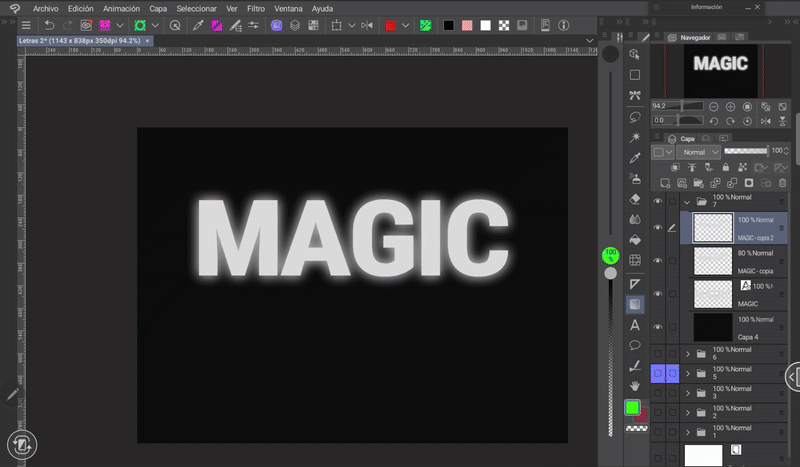
Task: Choose the Lasso selection tool
Action: pos(634,116)
